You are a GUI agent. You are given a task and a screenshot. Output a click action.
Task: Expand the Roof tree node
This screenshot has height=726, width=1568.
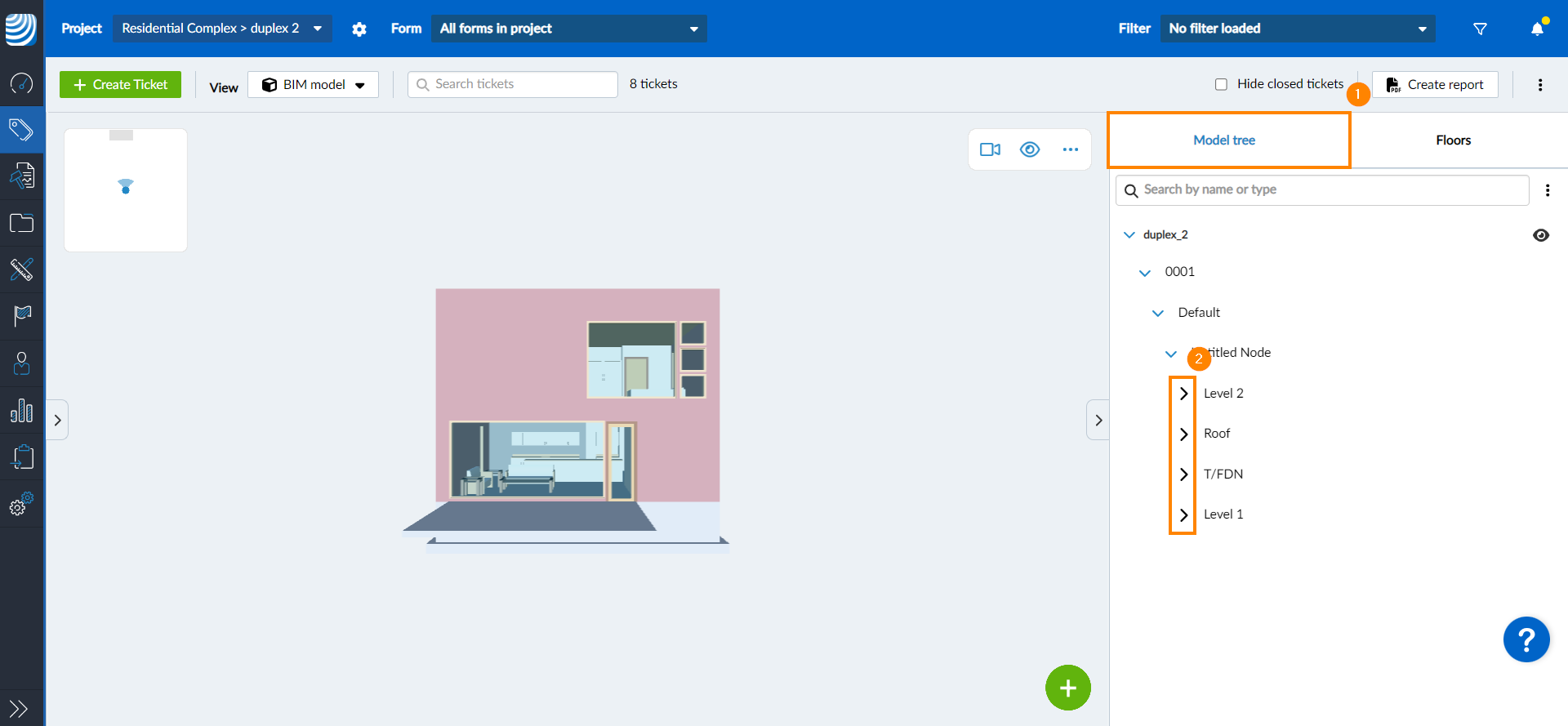[x=1183, y=434]
